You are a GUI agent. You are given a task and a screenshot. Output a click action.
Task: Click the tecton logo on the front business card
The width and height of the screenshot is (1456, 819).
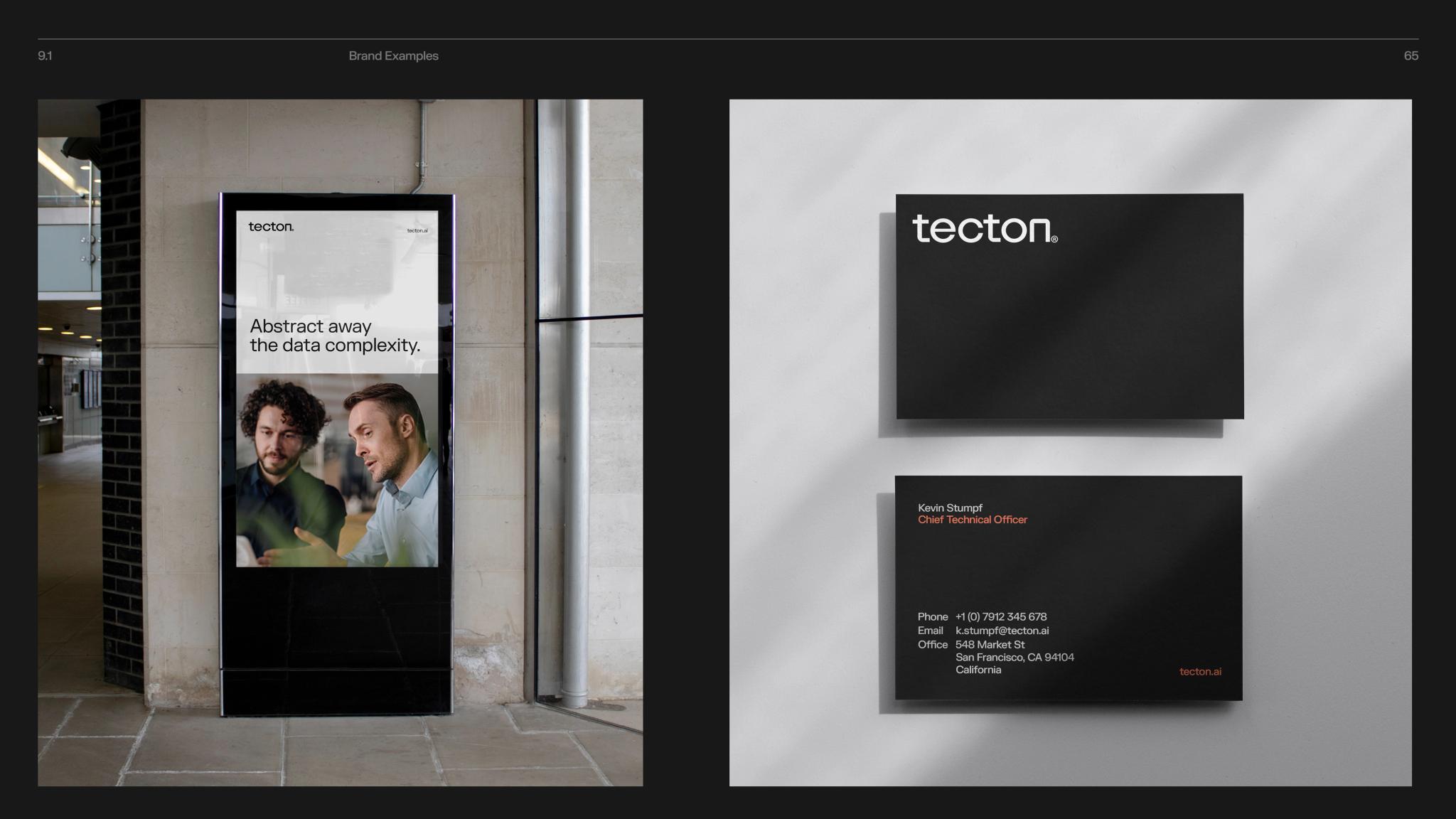click(985, 229)
